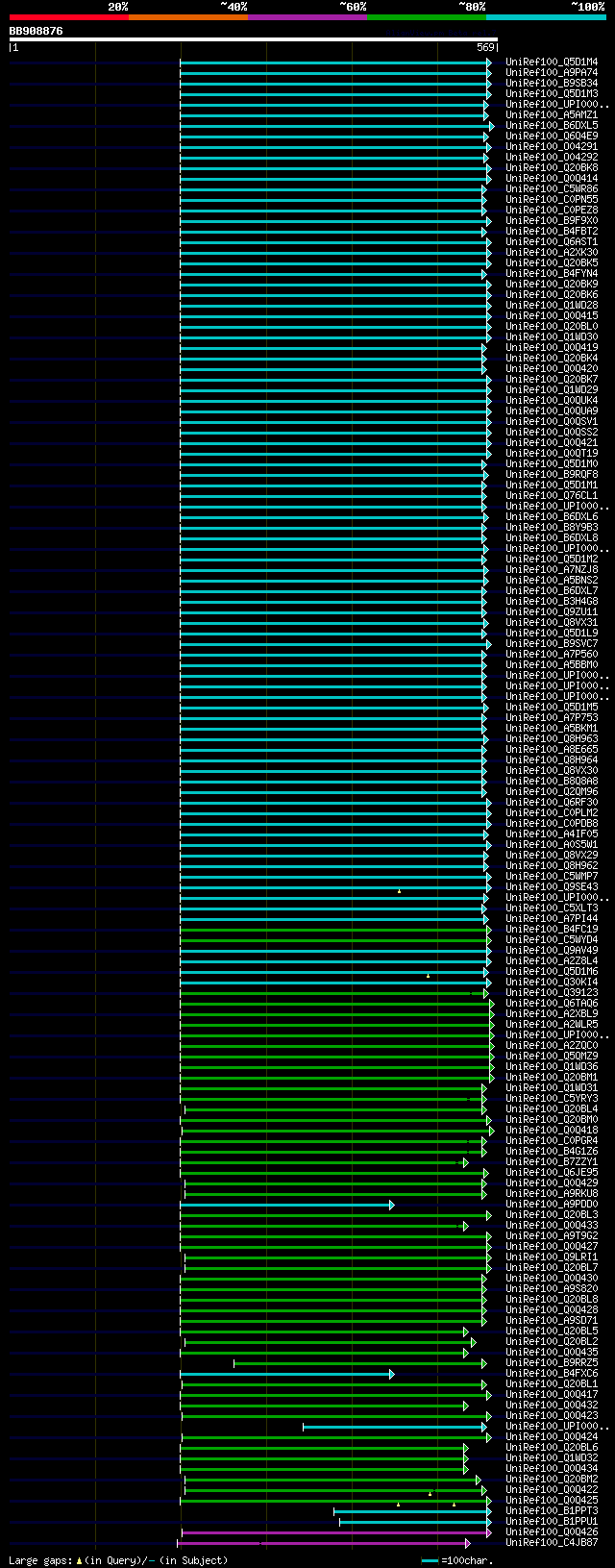
Task: Click label UniRef100_Q76CL1
Action: pos(552,496)
